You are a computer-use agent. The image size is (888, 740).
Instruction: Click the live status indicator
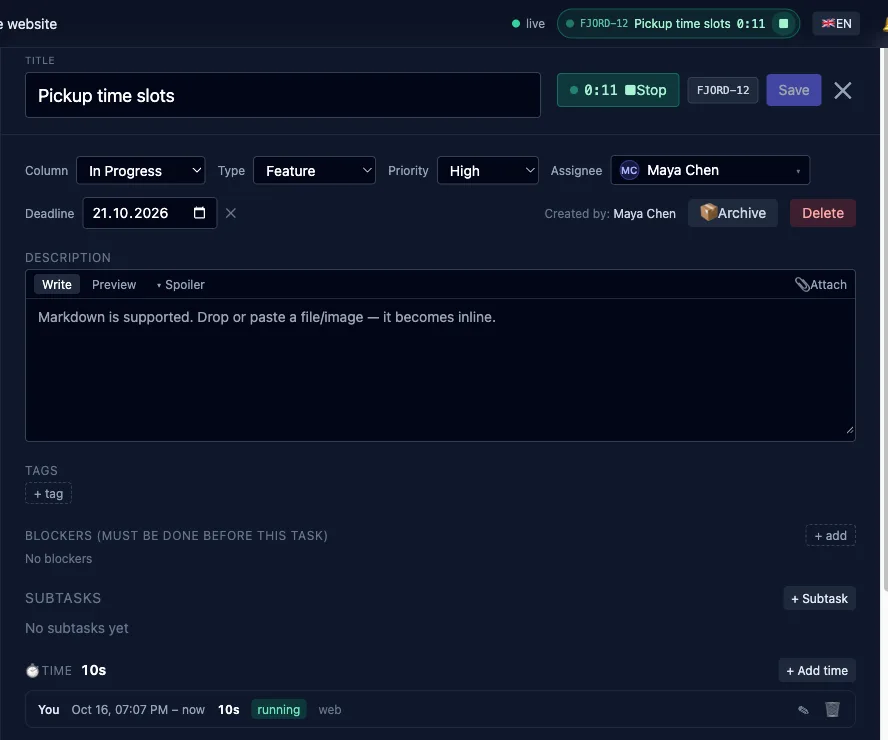528,24
